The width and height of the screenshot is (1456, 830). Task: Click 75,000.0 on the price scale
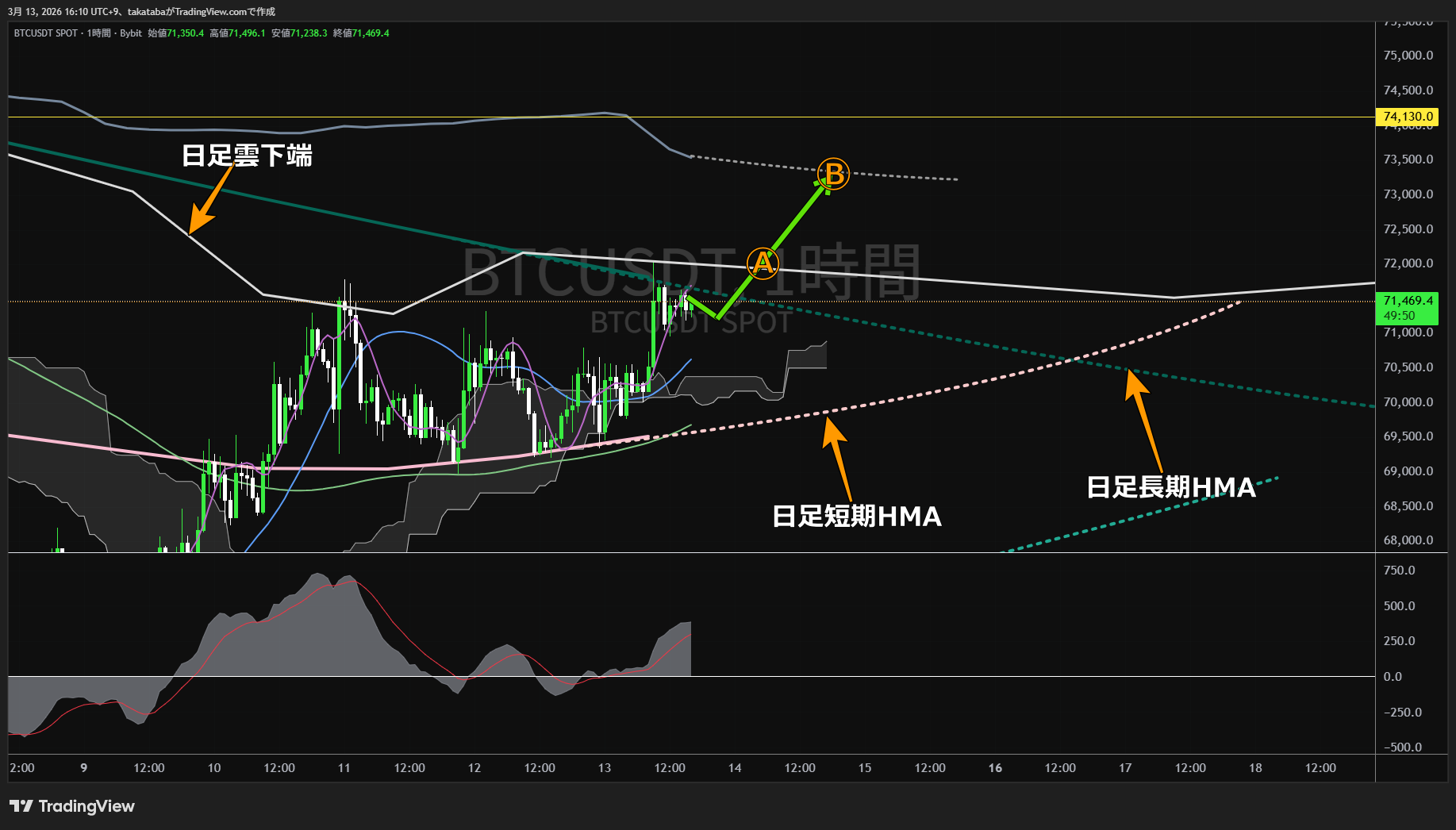[1408, 56]
